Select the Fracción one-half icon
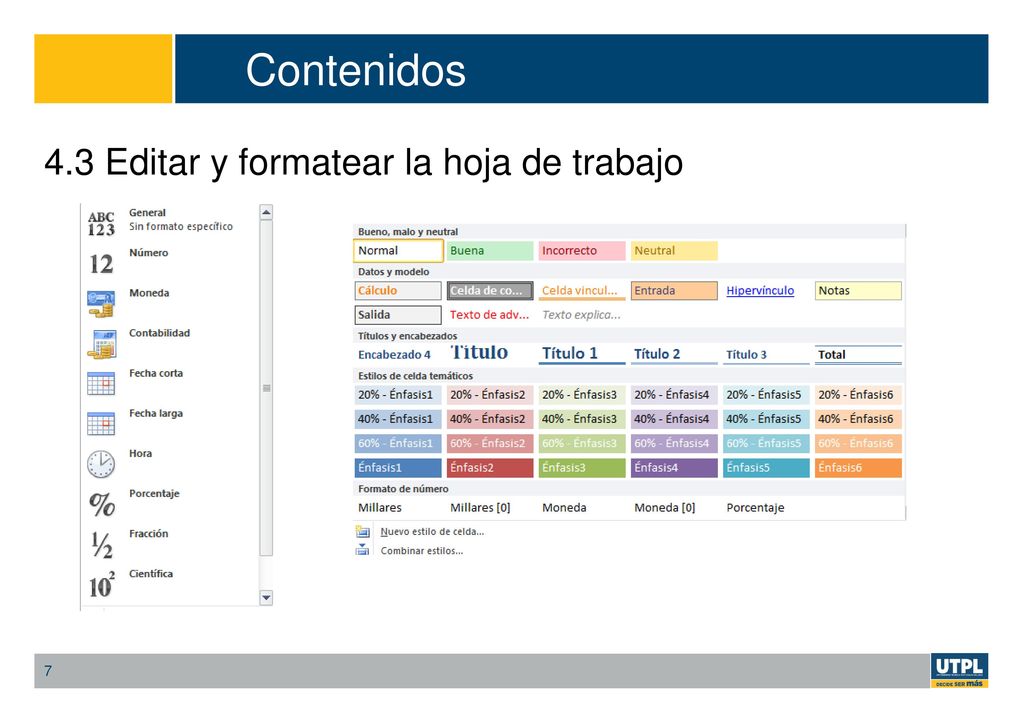 (102, 545)
